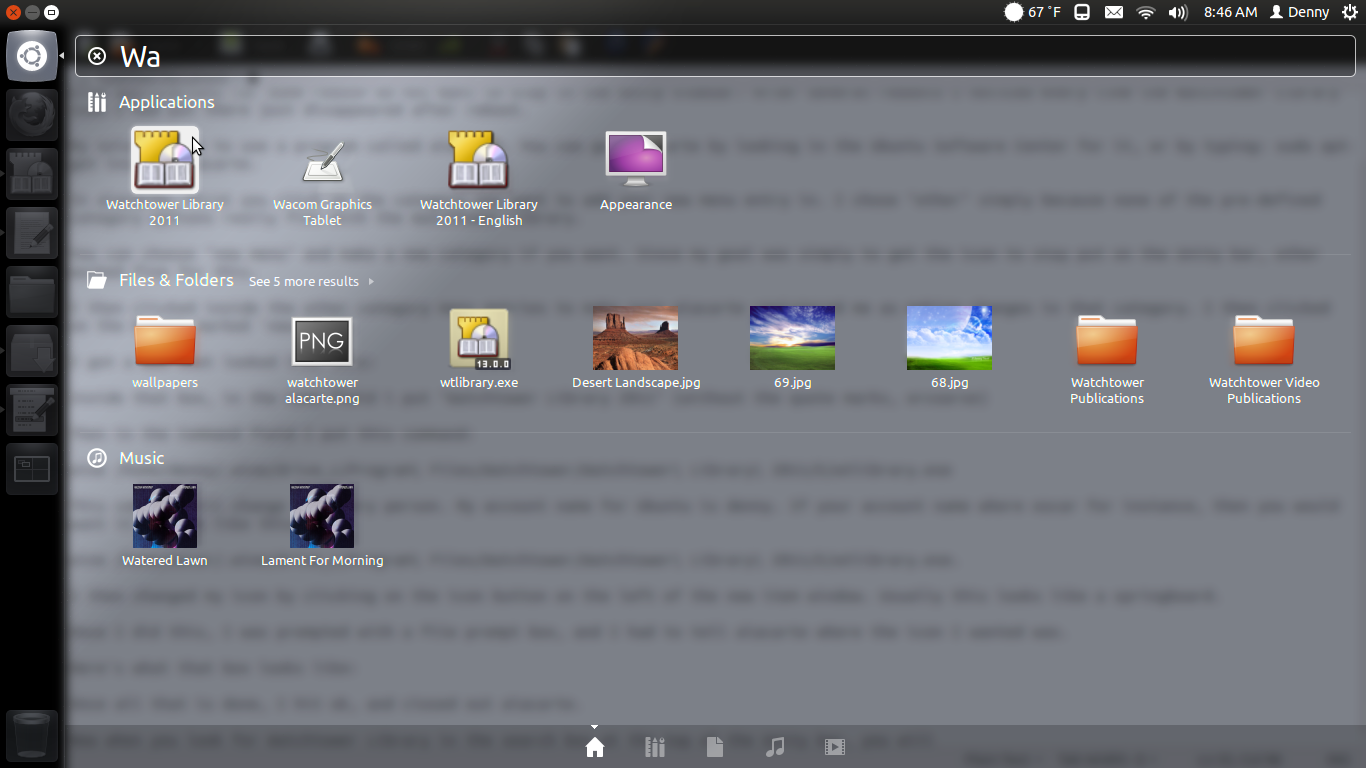Open the menu editor launcher icon
The height and width of the screenshot is (768, 1366).
tap(32, 410)
